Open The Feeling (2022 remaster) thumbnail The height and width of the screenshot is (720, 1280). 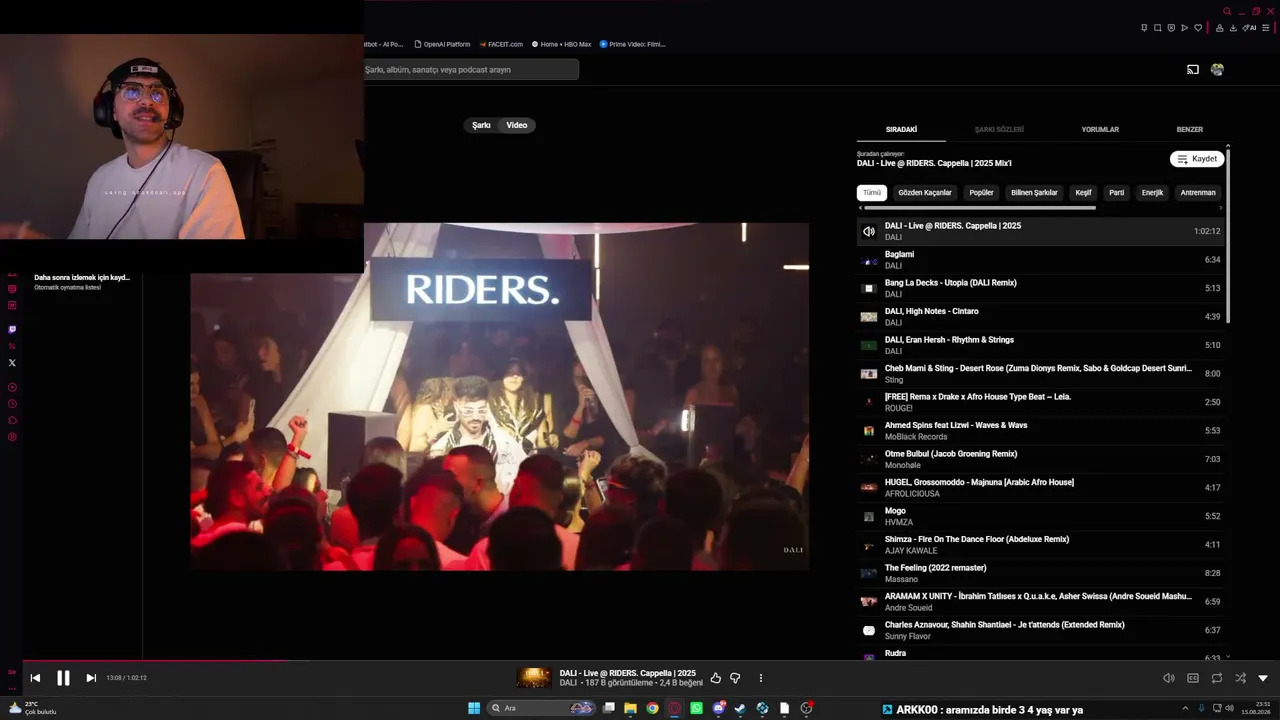coord(868,574)
